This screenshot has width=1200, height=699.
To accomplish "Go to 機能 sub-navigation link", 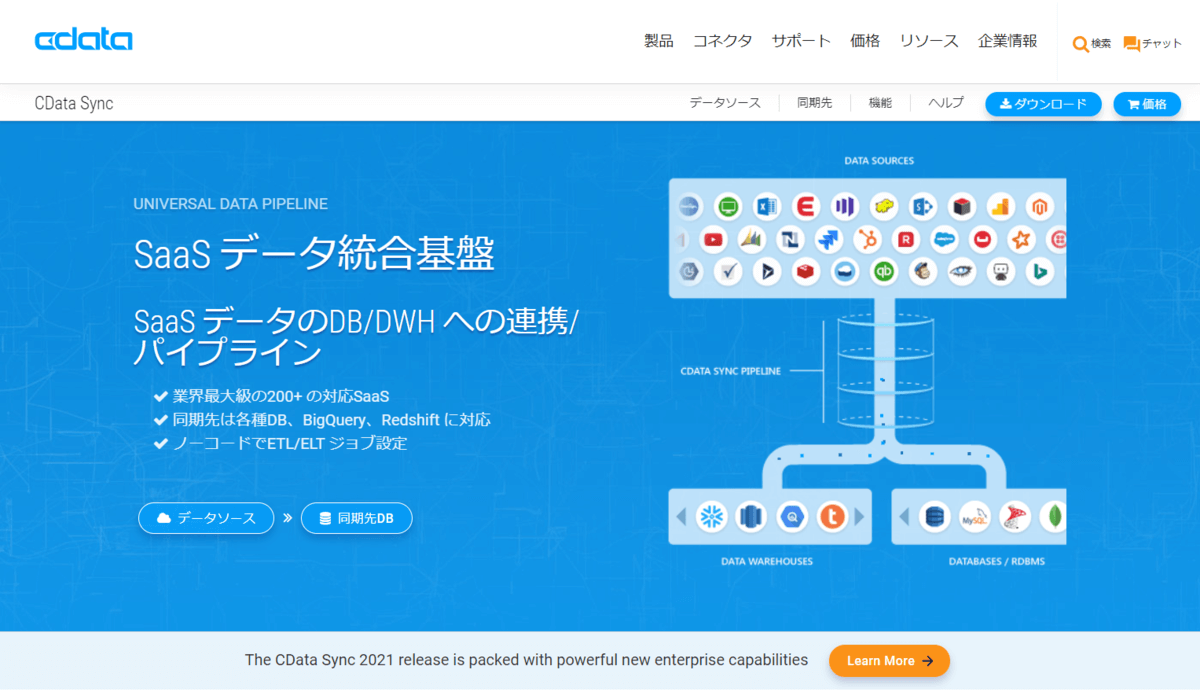I will click(x=880, y=103).
